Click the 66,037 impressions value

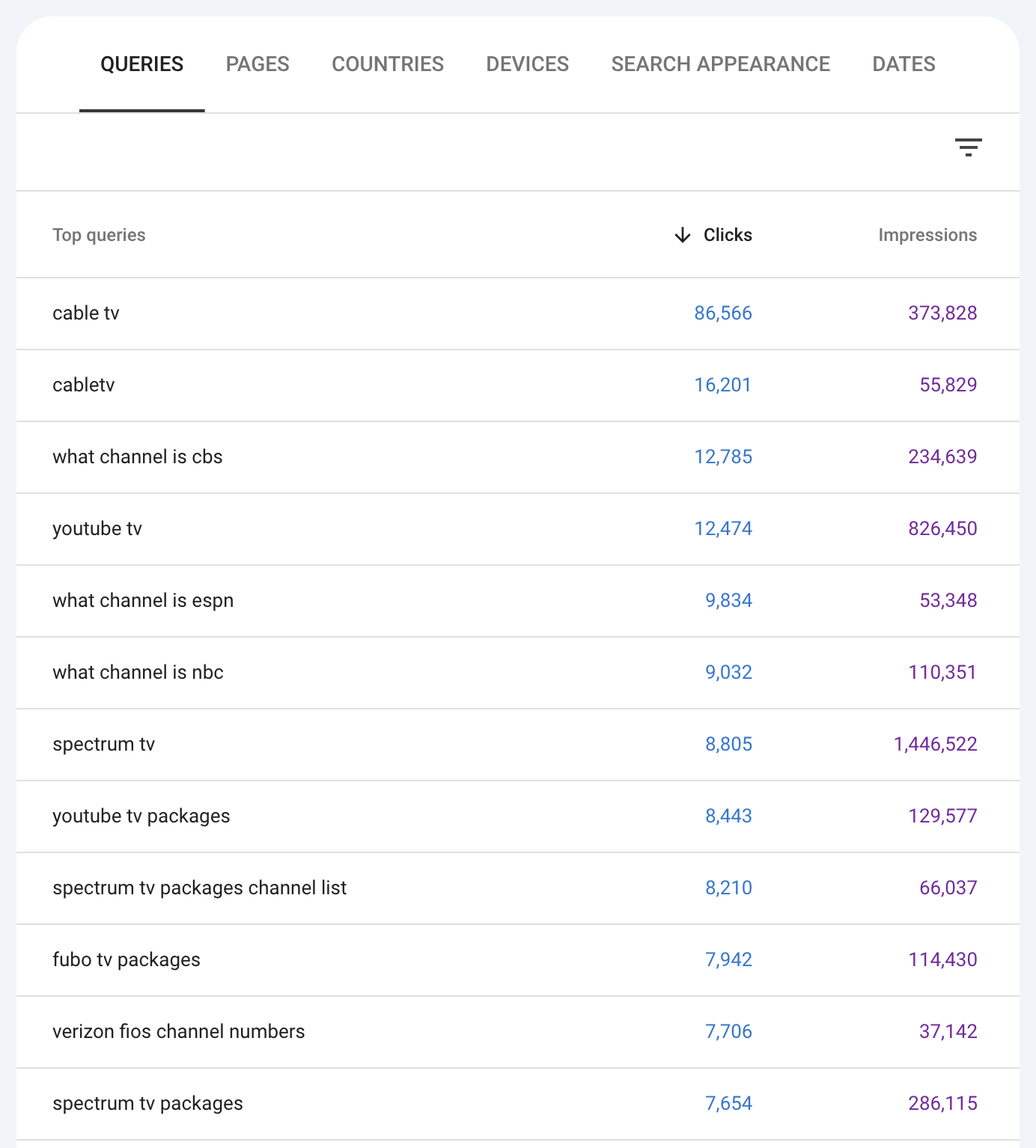pyautogui.click(x=948, y=888)
